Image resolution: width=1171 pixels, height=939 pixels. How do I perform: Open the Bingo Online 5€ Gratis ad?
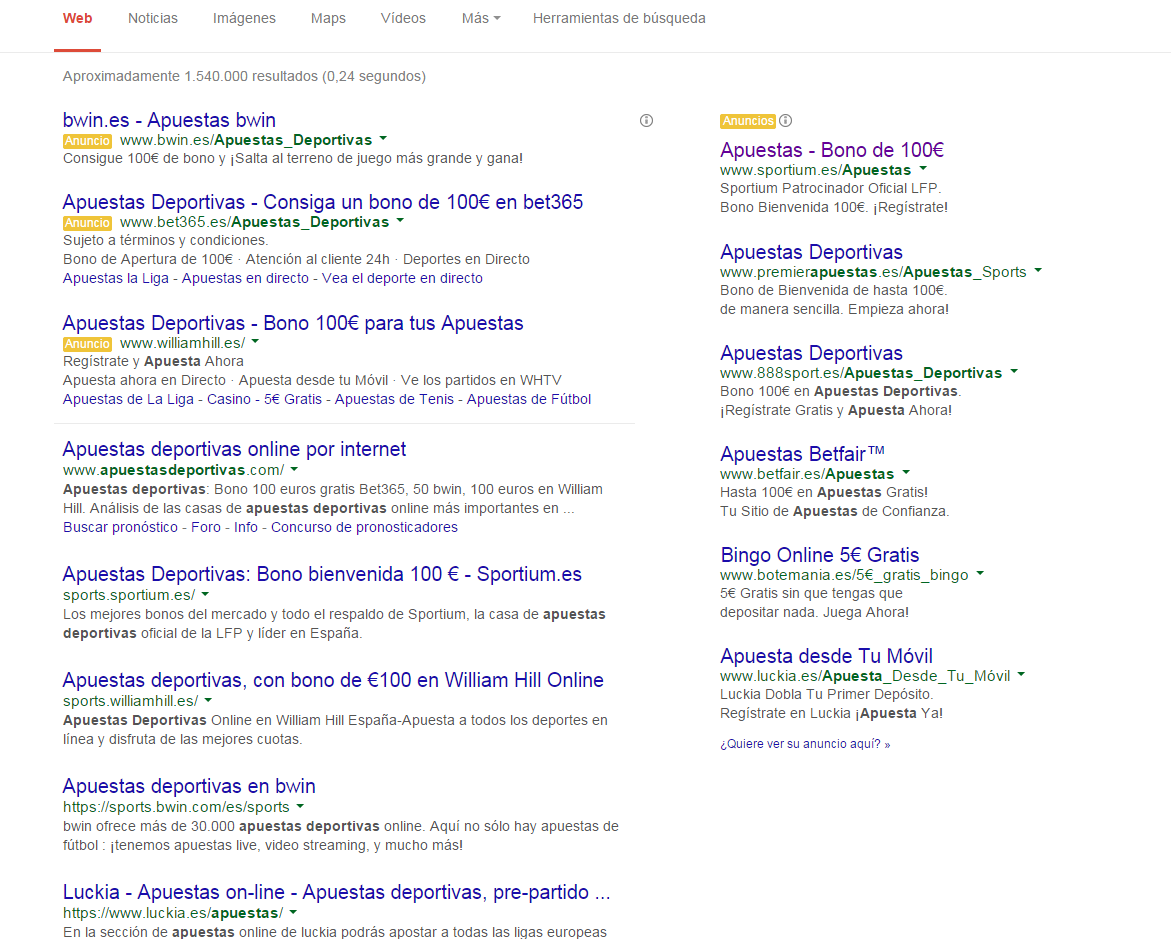[819, 555]
